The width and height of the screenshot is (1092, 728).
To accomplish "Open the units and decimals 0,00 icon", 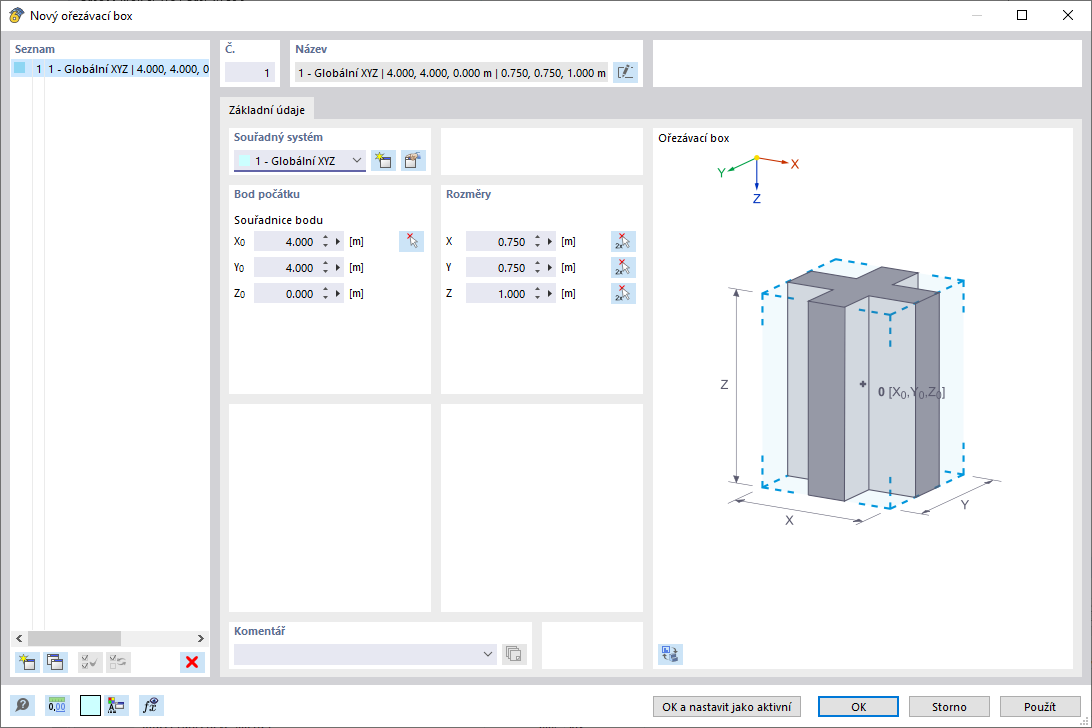I will click(57, 706).
